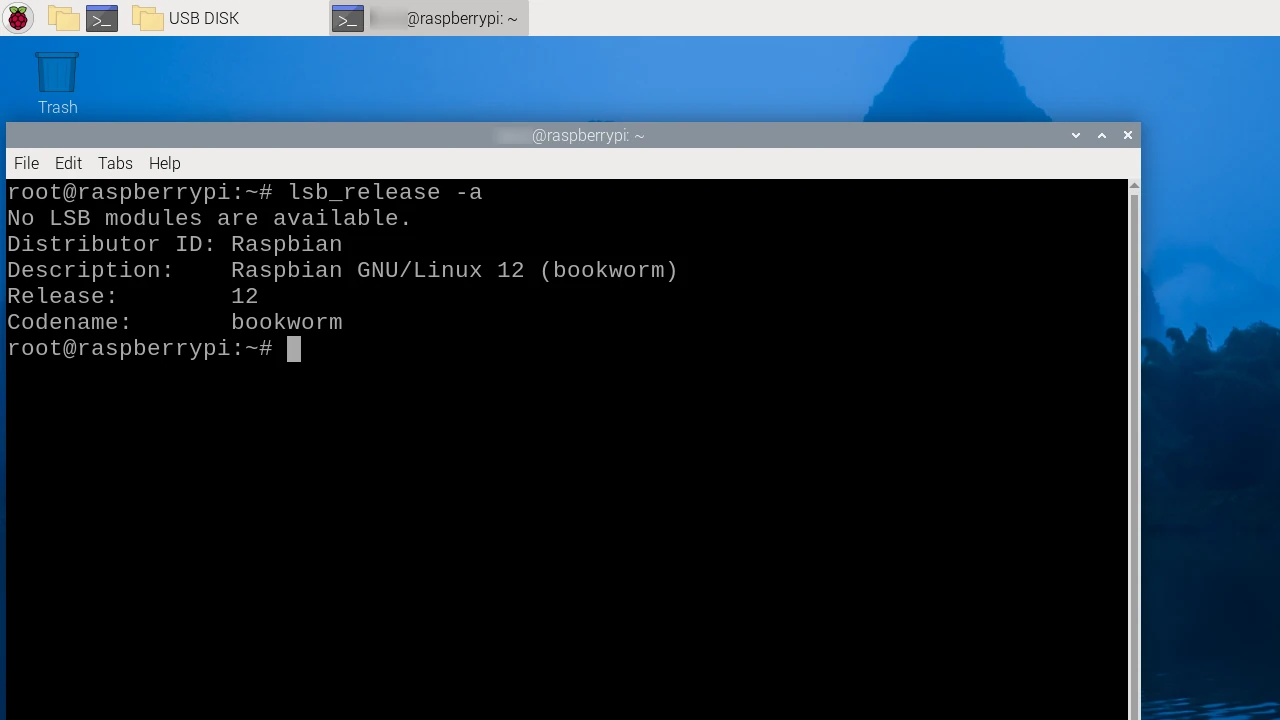
Task: Select the @raspberrypi terminal taskbar button
Action: (429, 18)
